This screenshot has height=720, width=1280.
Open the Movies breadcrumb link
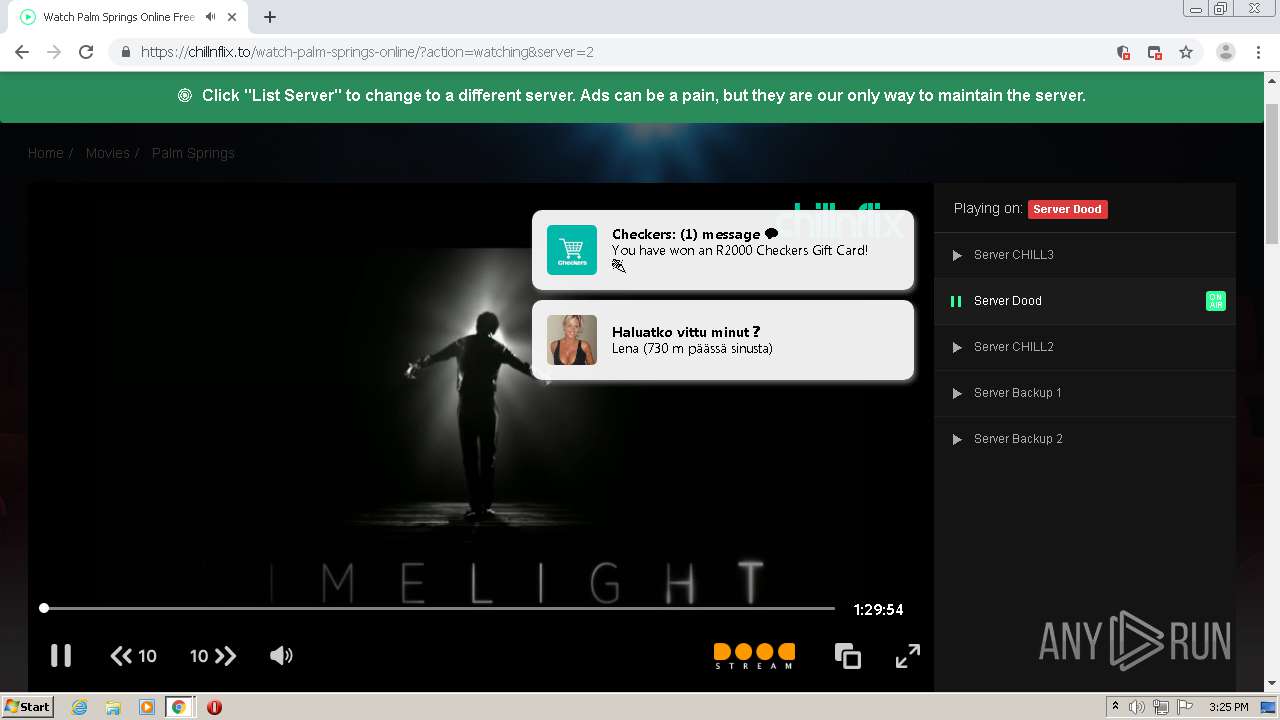coord(108,153)
